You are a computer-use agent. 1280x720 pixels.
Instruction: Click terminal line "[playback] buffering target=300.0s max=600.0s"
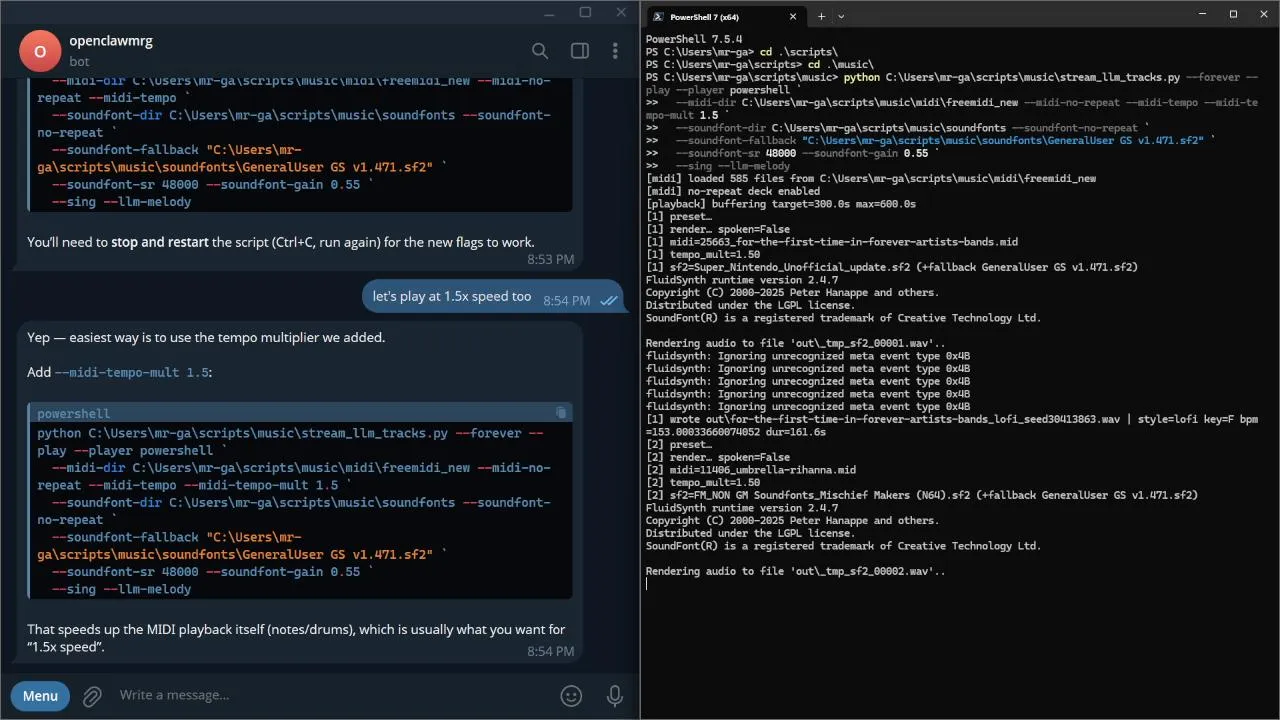click(x=781, y=204)
